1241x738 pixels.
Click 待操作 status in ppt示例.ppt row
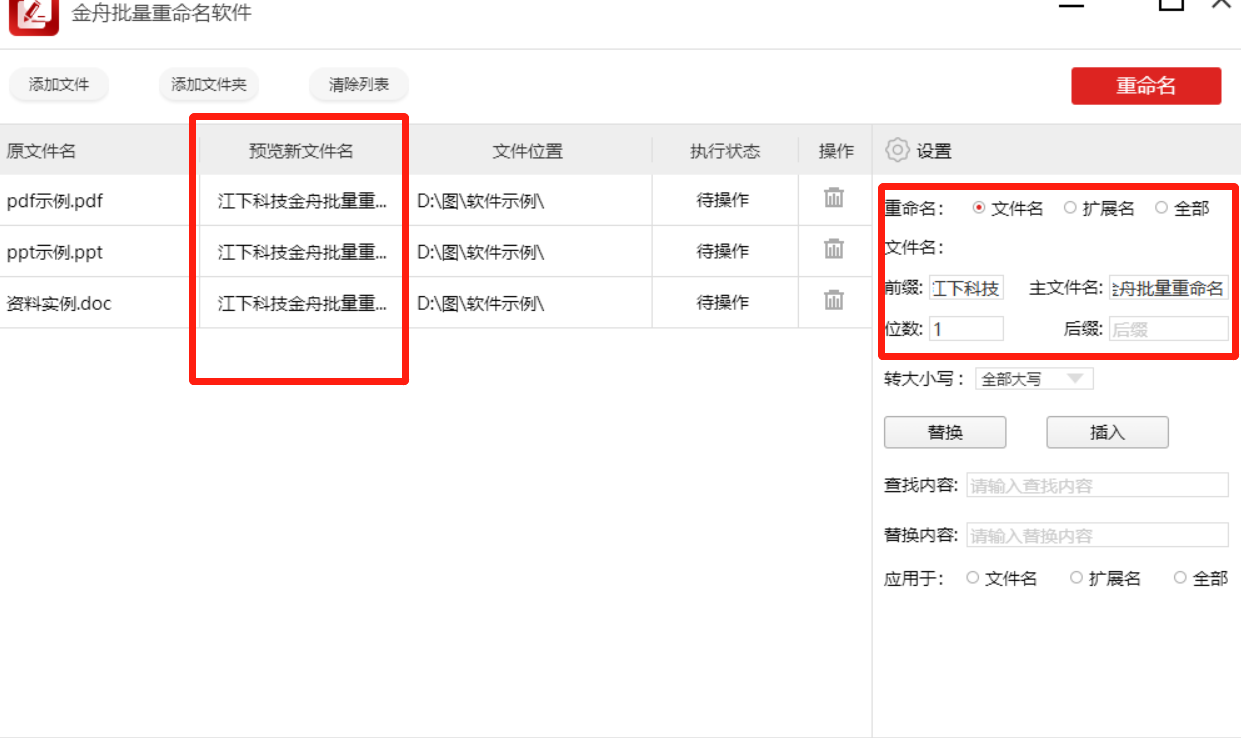pyautogui.click(x=723, y=252)
